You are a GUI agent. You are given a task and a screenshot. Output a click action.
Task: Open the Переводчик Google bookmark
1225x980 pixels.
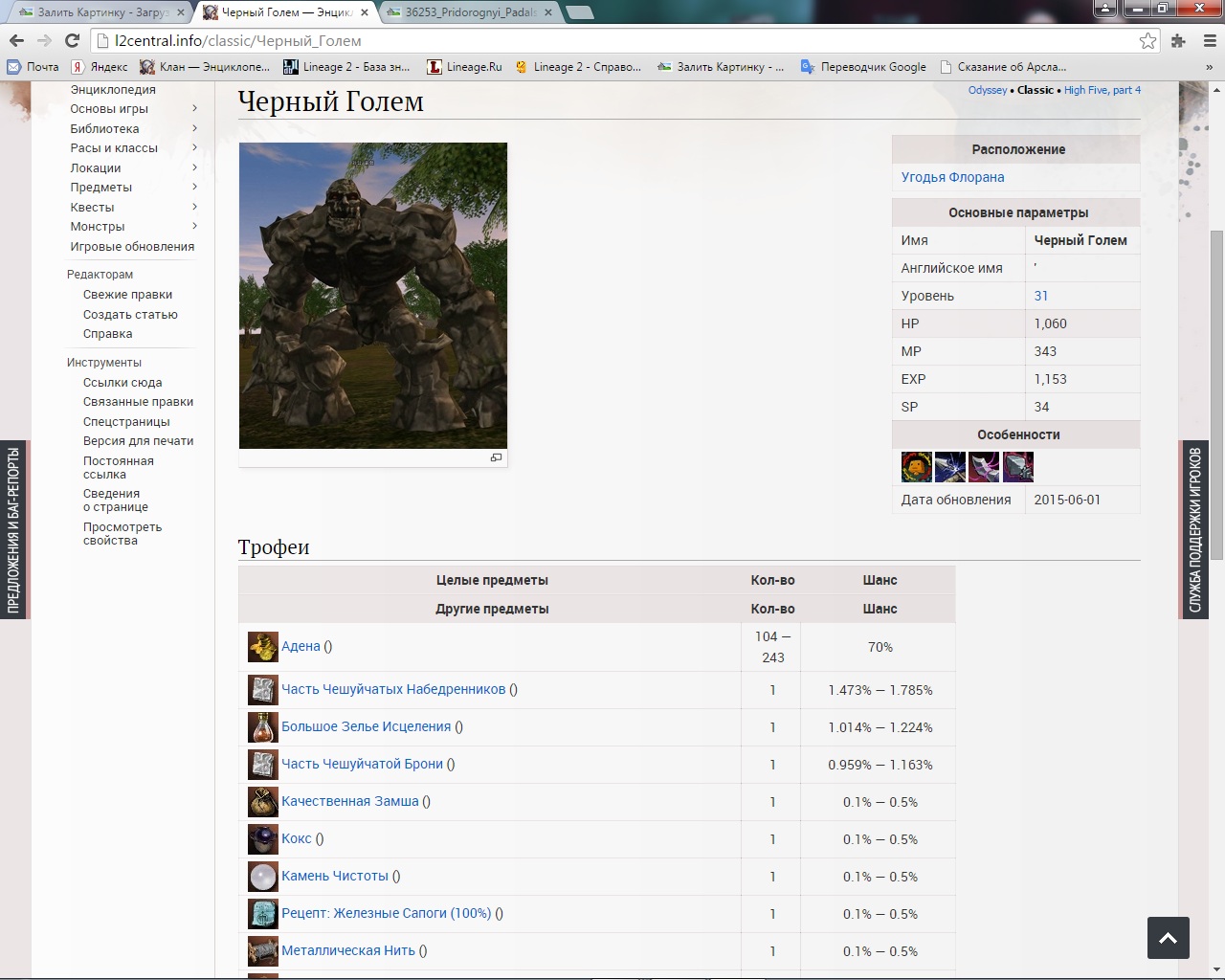click(x=863, y=67)
